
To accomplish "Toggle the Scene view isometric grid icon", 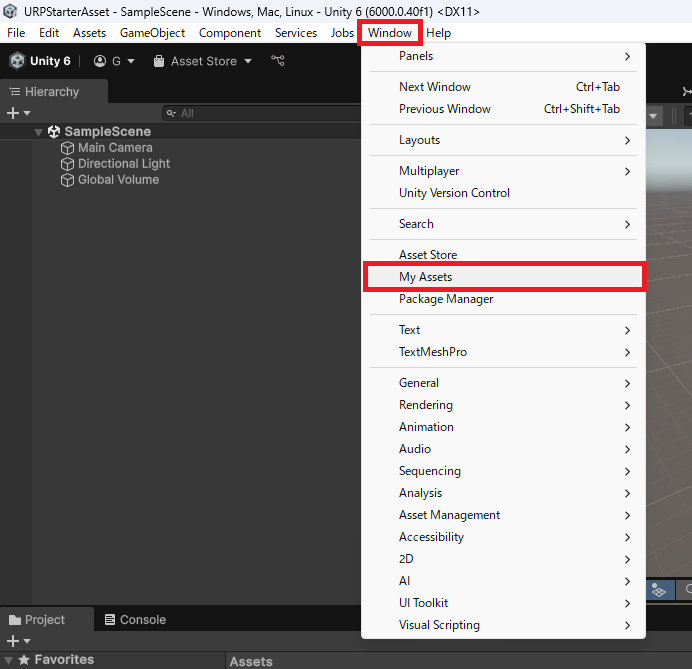I will 658,590.
